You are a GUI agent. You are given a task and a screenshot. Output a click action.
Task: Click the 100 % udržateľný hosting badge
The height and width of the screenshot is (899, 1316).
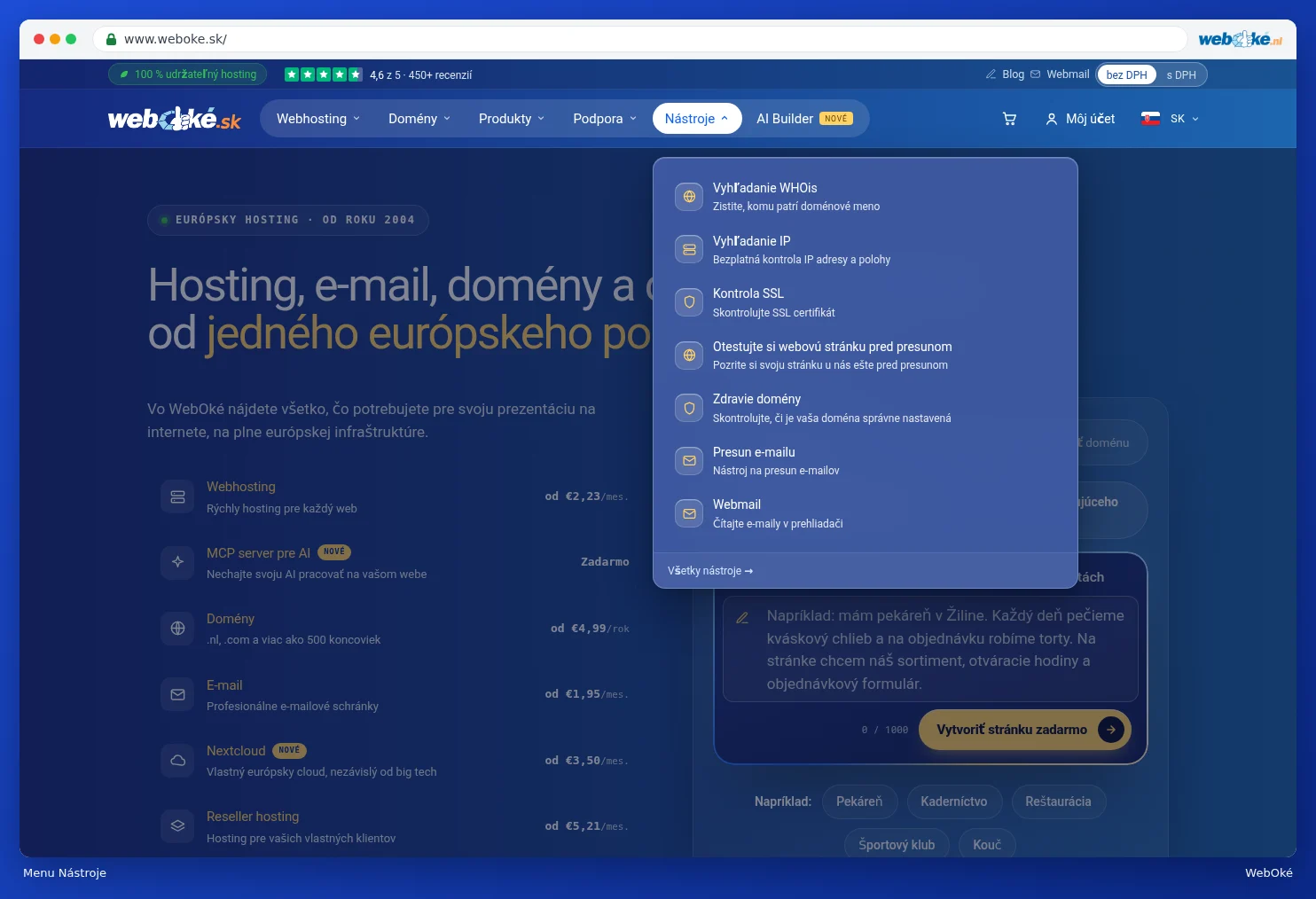click(187, 74)
